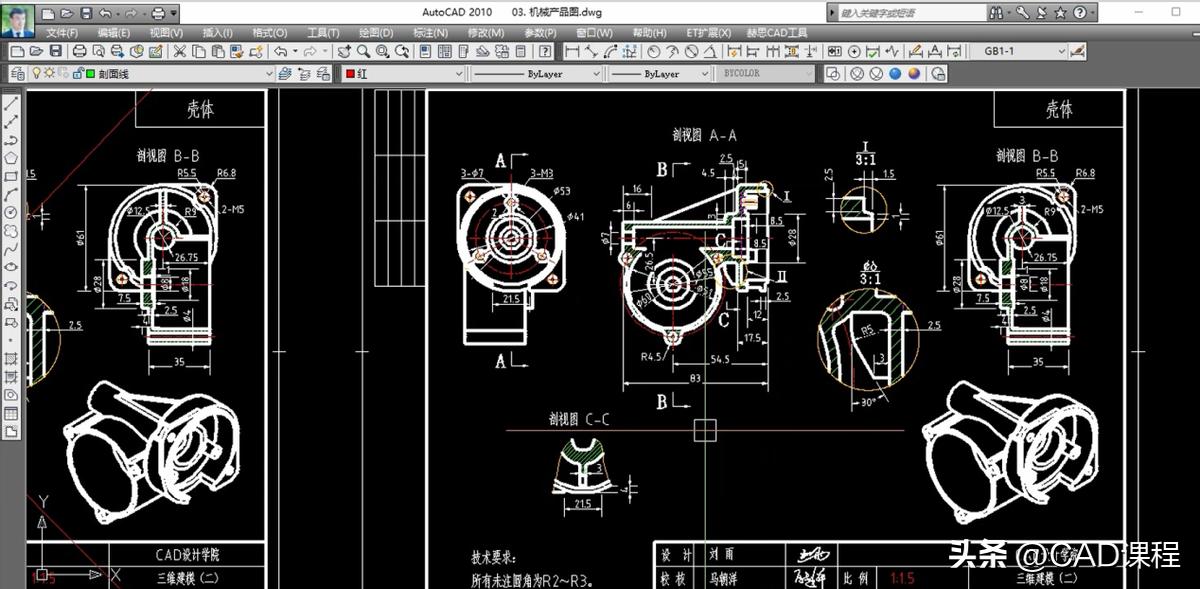The width and height of the screenshot is (1200, 589).
Task: Open the 赫思CAD工具 menu
Action: click(778, 32)
